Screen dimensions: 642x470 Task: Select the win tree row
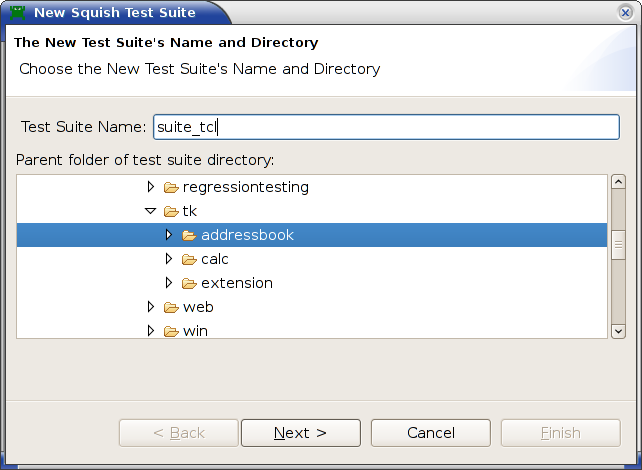312,330
